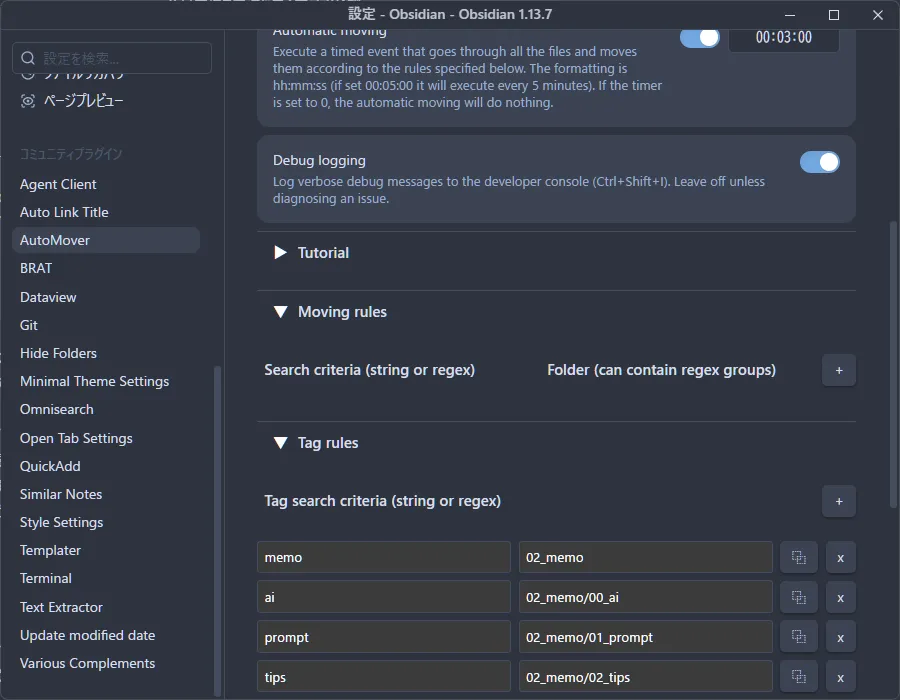Delete the ai tag rule
Image resolution: width=900 pixels, height=700 pixels.
pos(840,597)
